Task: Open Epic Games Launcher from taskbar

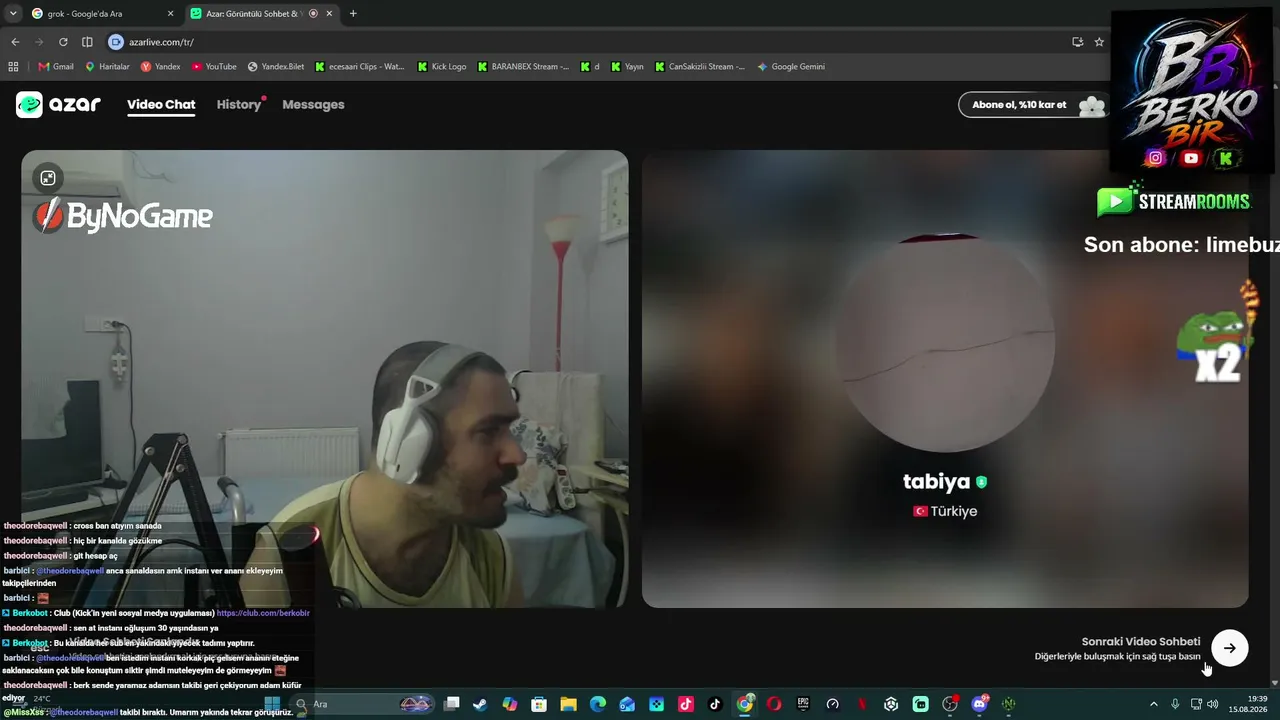Action: coord(803,704)
